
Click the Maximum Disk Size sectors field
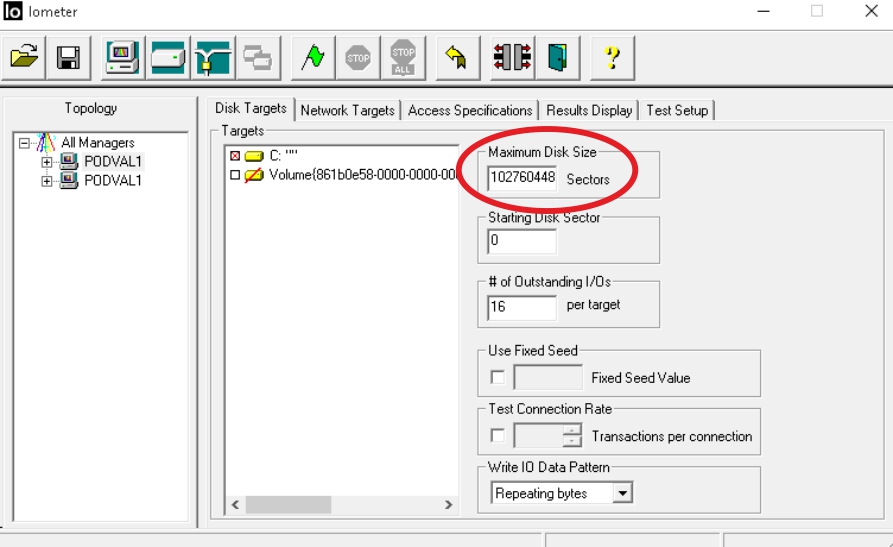pyautogui.click(x=522, y=179)
